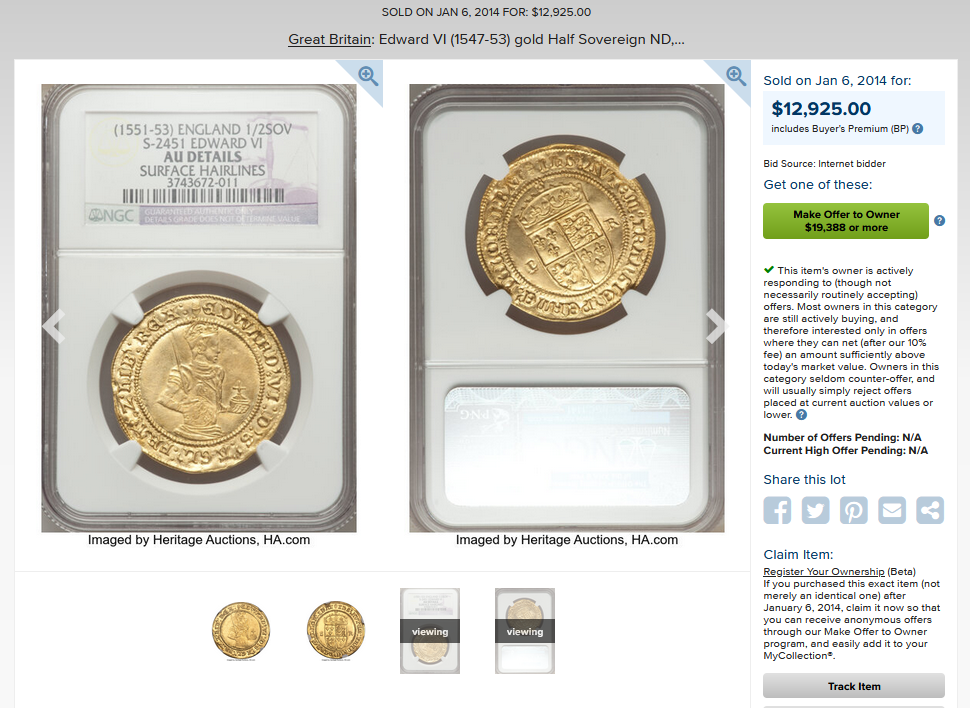
Task: Open help icon after owner offers paragraph
Action: tap(802, 415)
